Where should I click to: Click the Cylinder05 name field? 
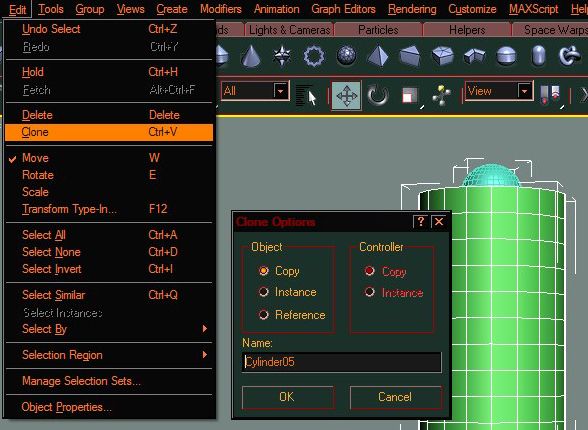[x=342, y=362]
